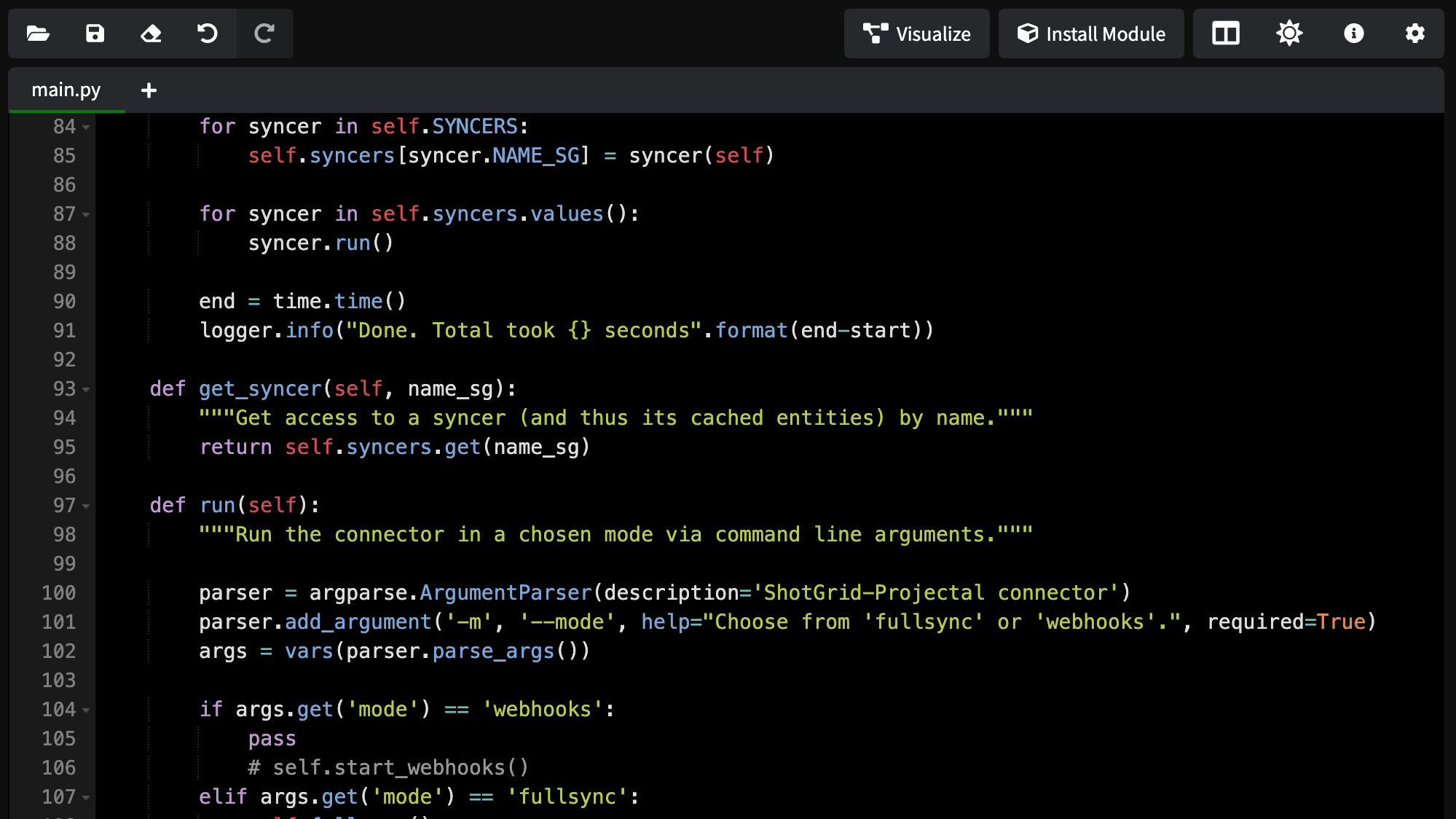Select the main.py tab

[66, 90]
